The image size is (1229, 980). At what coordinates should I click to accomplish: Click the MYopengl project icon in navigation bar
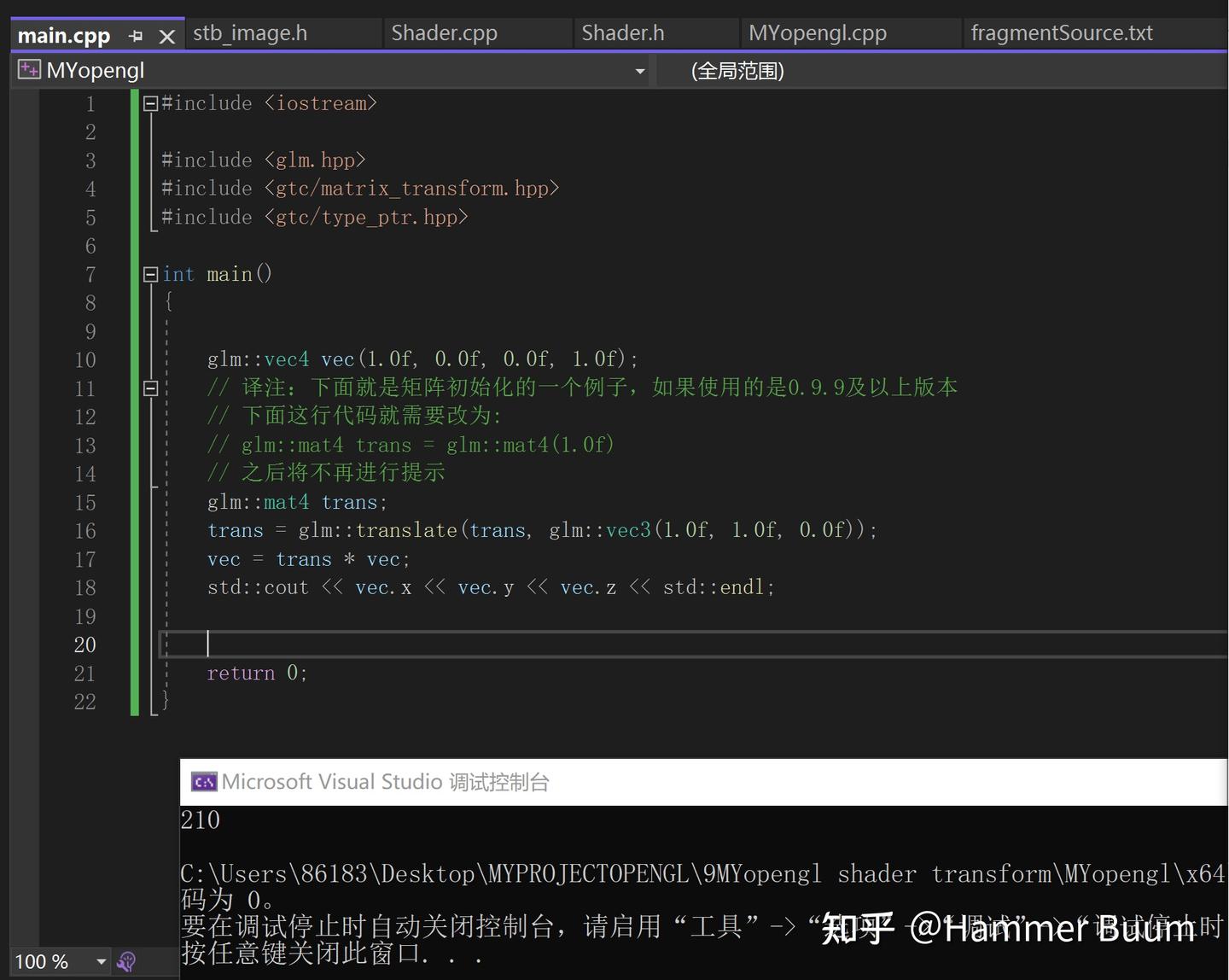point(28,69)
